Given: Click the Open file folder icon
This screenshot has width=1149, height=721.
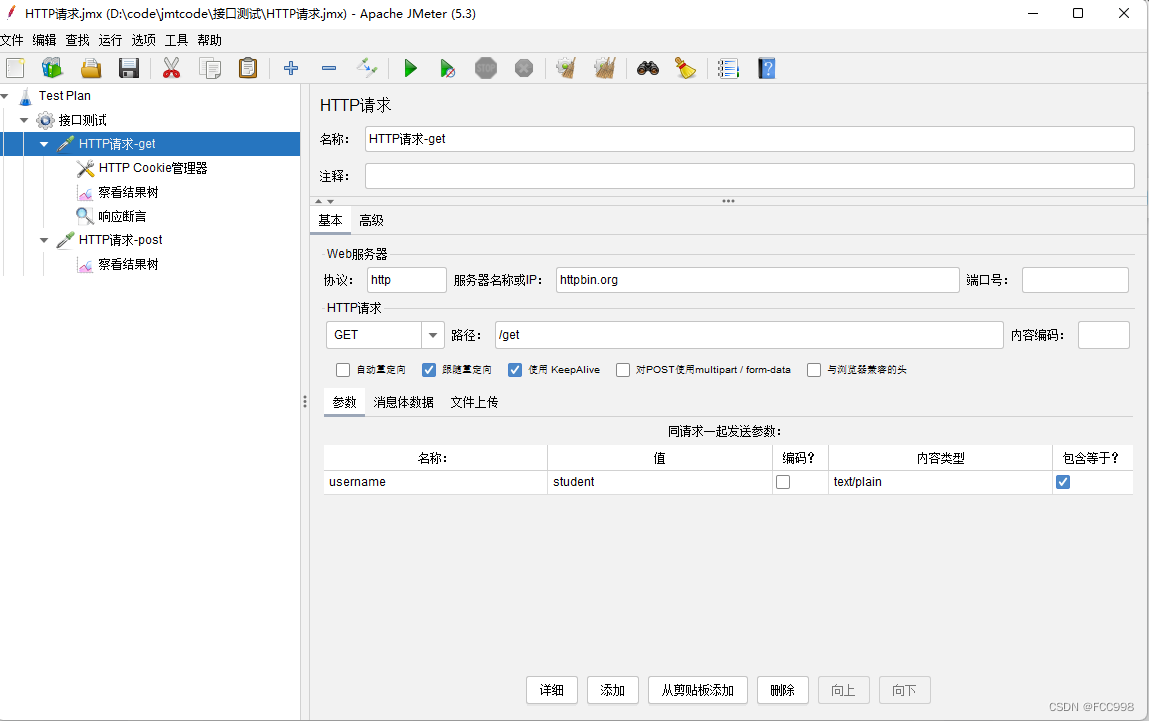Looking at the screenshot, I should pos(91,68).
